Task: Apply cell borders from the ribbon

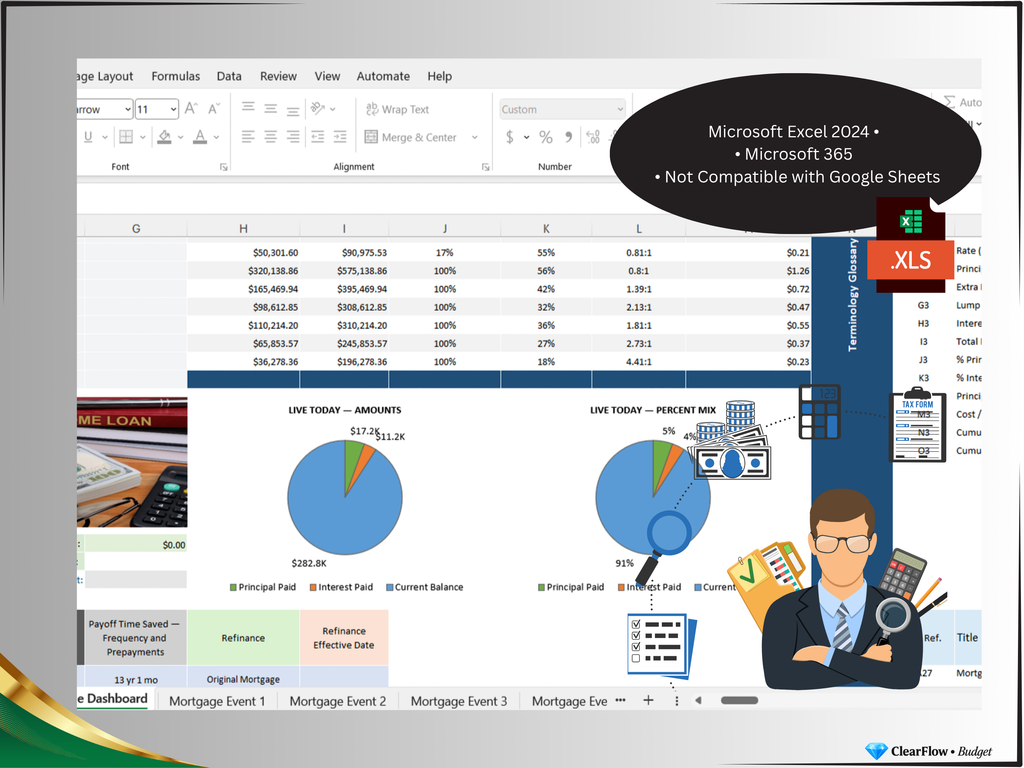Action: coord(126,136)
